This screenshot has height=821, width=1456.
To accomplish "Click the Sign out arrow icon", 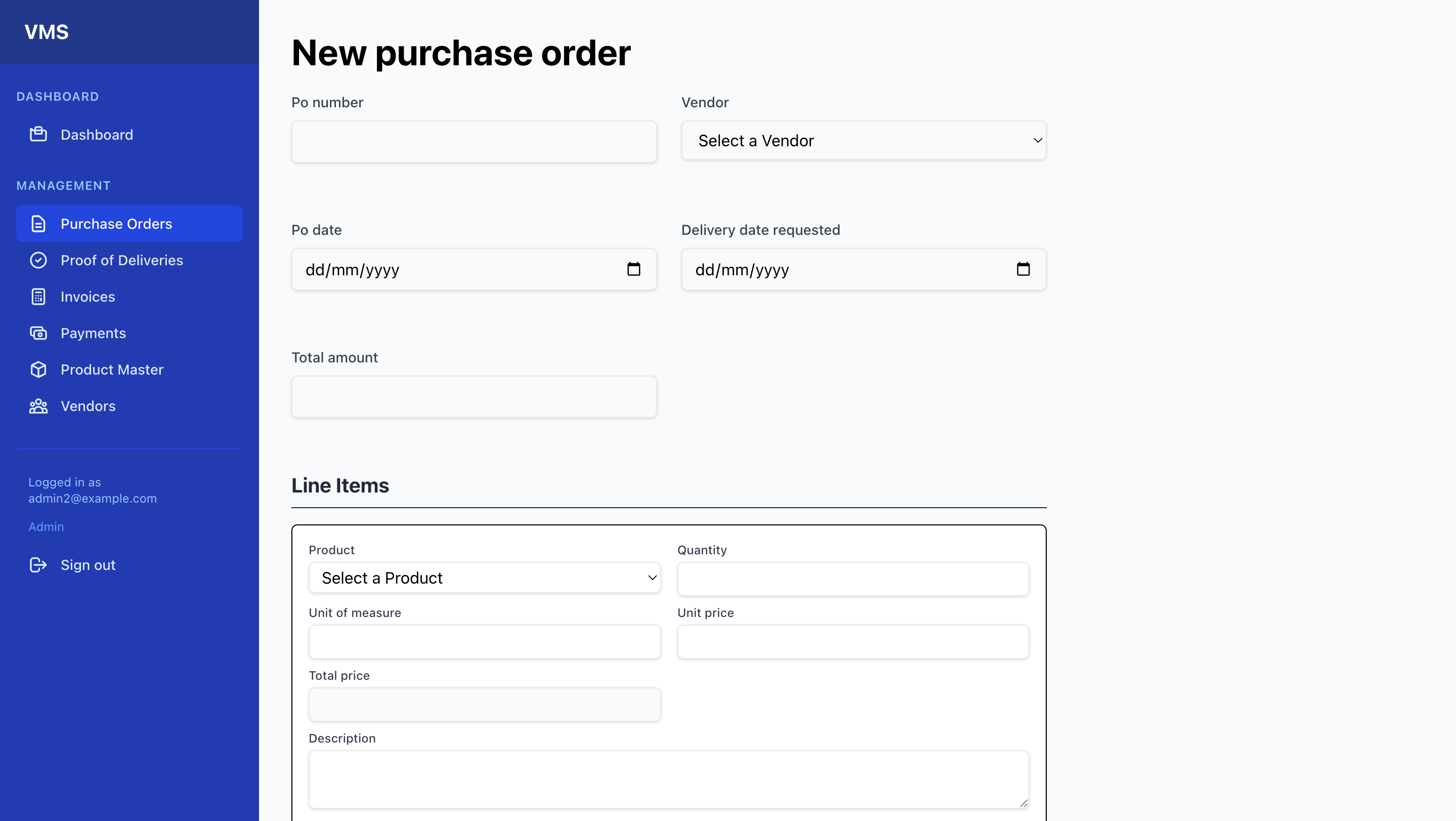I will point(38,565).
